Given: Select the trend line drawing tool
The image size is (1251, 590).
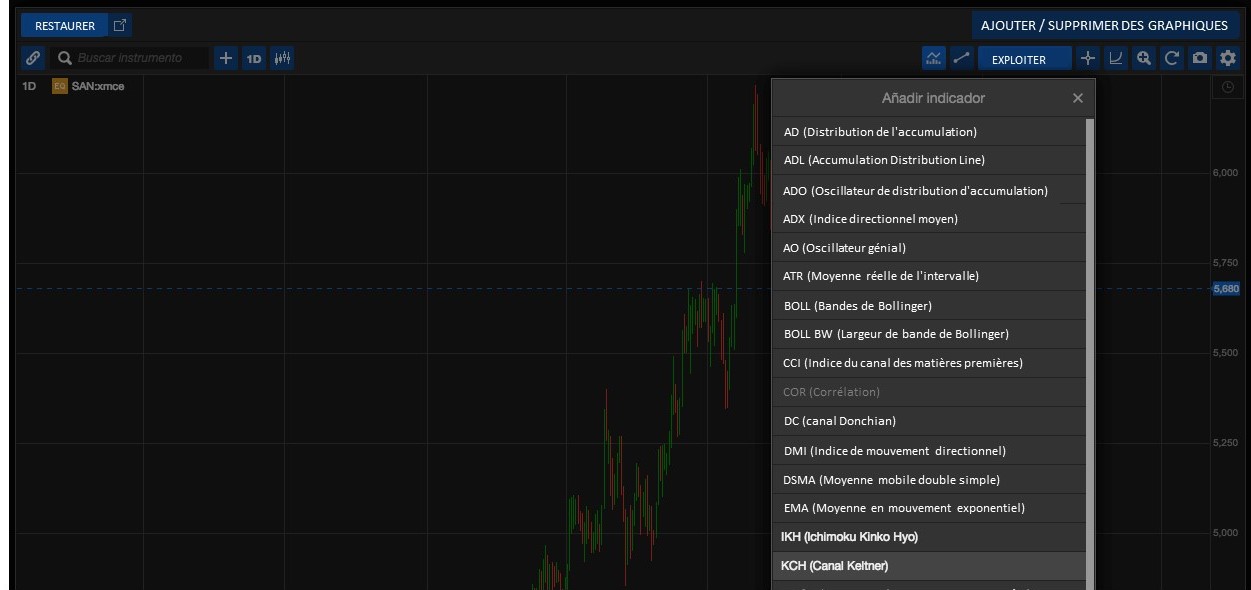Looking at the screenshot, I should 961,58.
